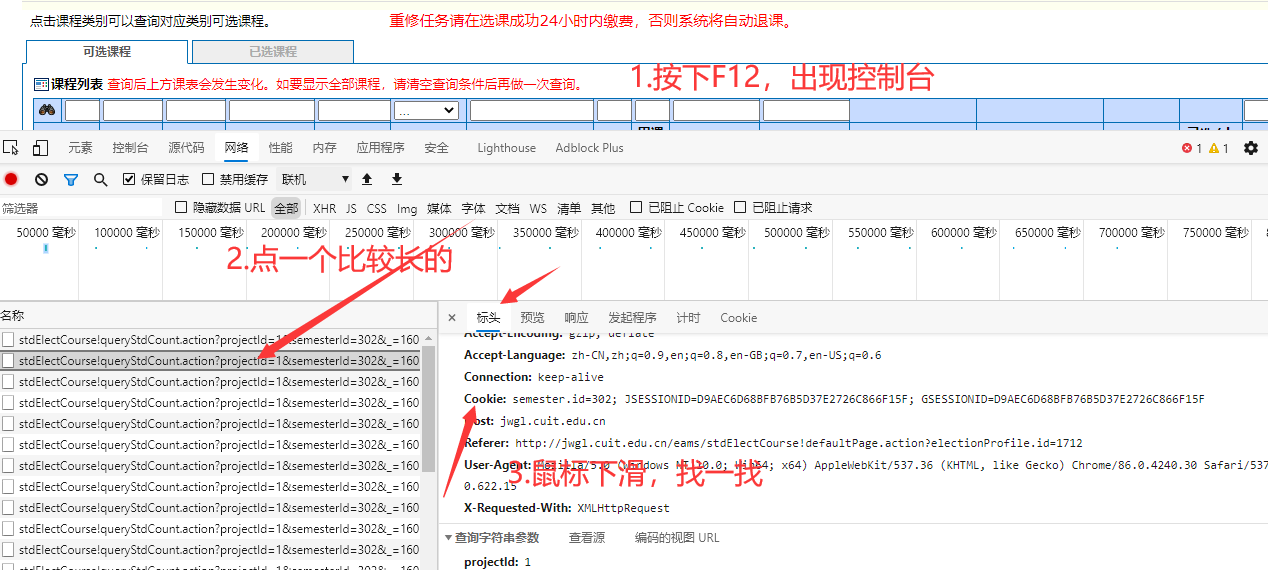Open the Lighthouse tab
The height and width of the screenshot is (570, 1268).
[507, 148]
